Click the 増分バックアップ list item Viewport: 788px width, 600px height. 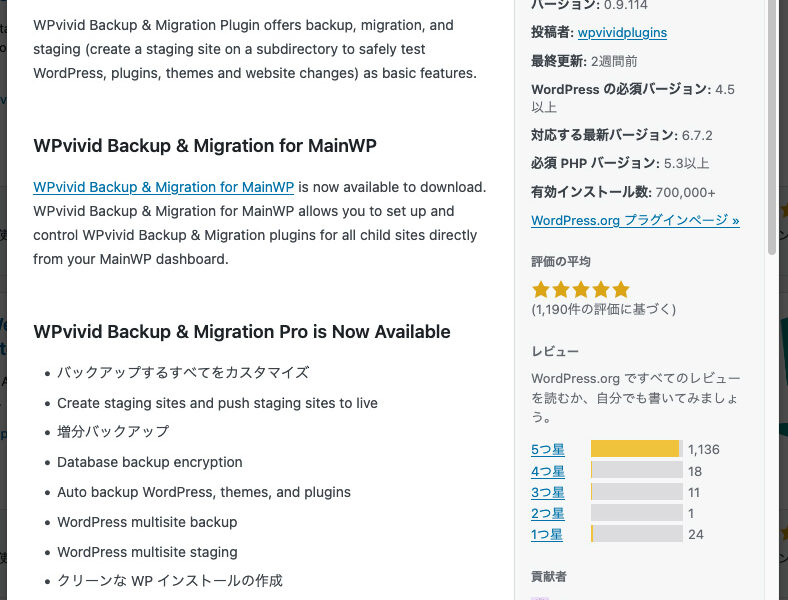coord(113,432)
